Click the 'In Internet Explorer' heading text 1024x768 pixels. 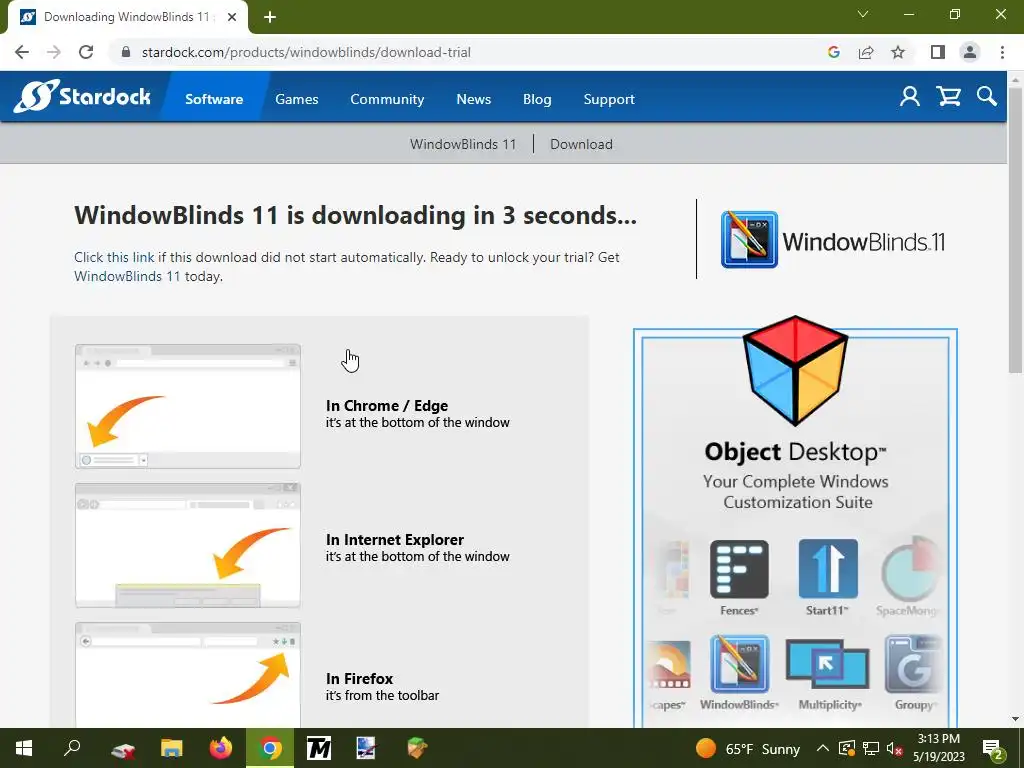394,539
